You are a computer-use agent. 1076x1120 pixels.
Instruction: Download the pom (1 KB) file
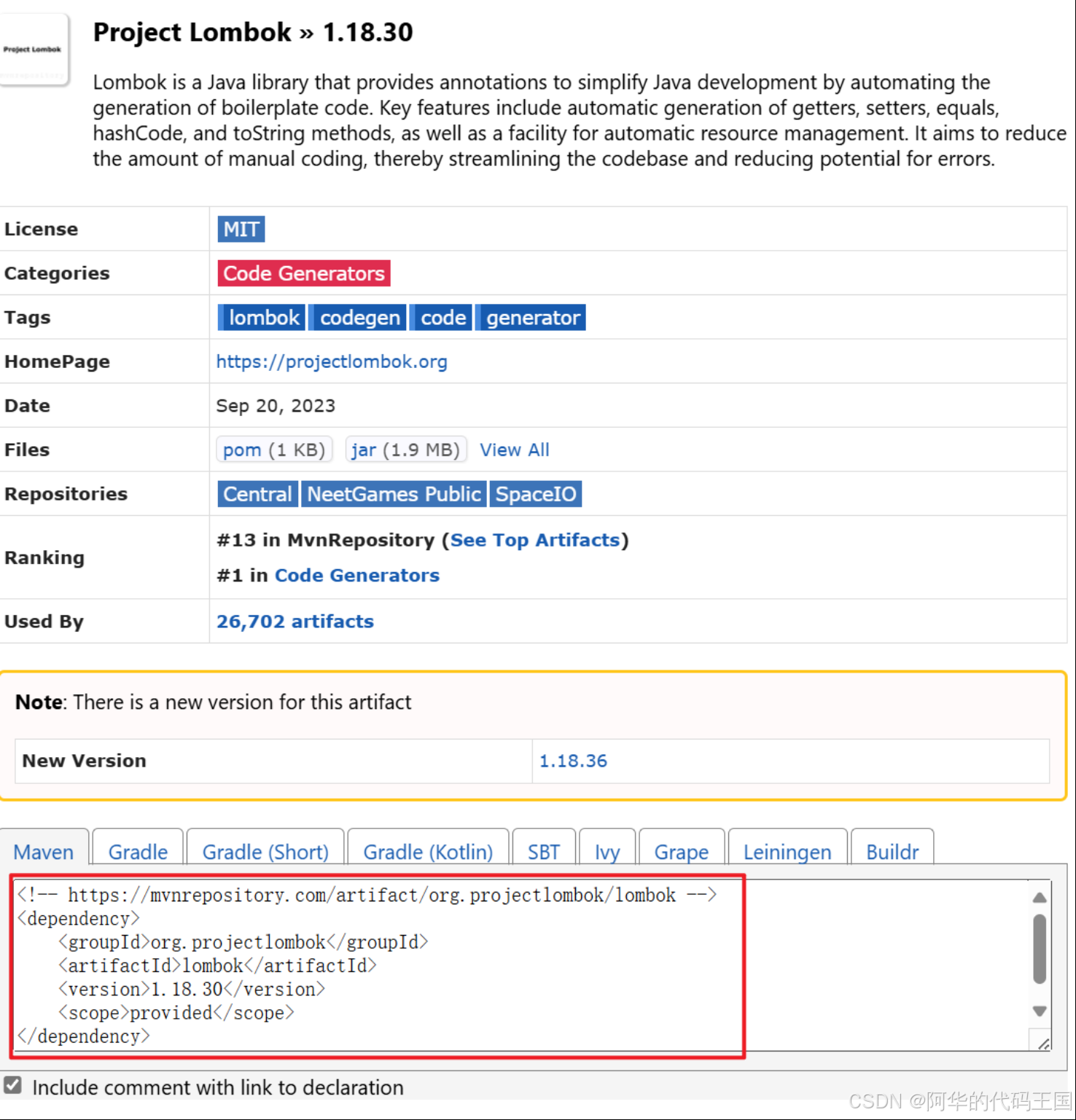tap(274, 450)
